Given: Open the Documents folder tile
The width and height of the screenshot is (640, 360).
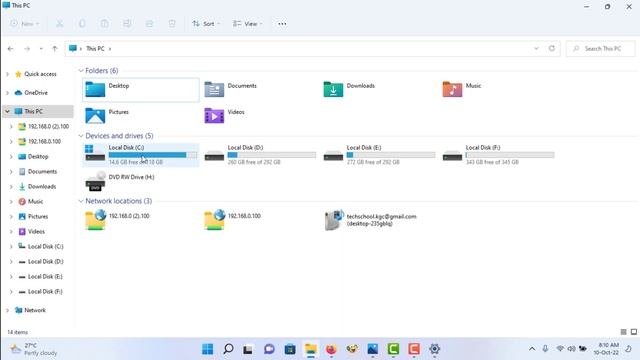Looking at the screenshot, I should [260, 90].
